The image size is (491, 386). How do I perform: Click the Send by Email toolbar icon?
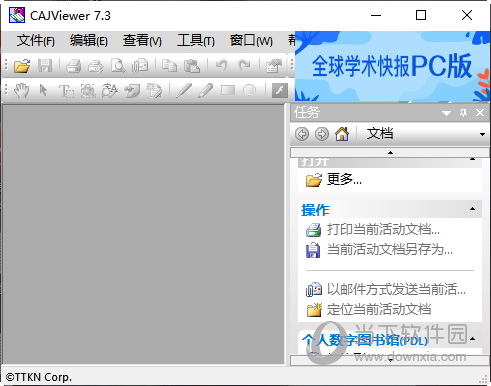click(x=140, y=65)
